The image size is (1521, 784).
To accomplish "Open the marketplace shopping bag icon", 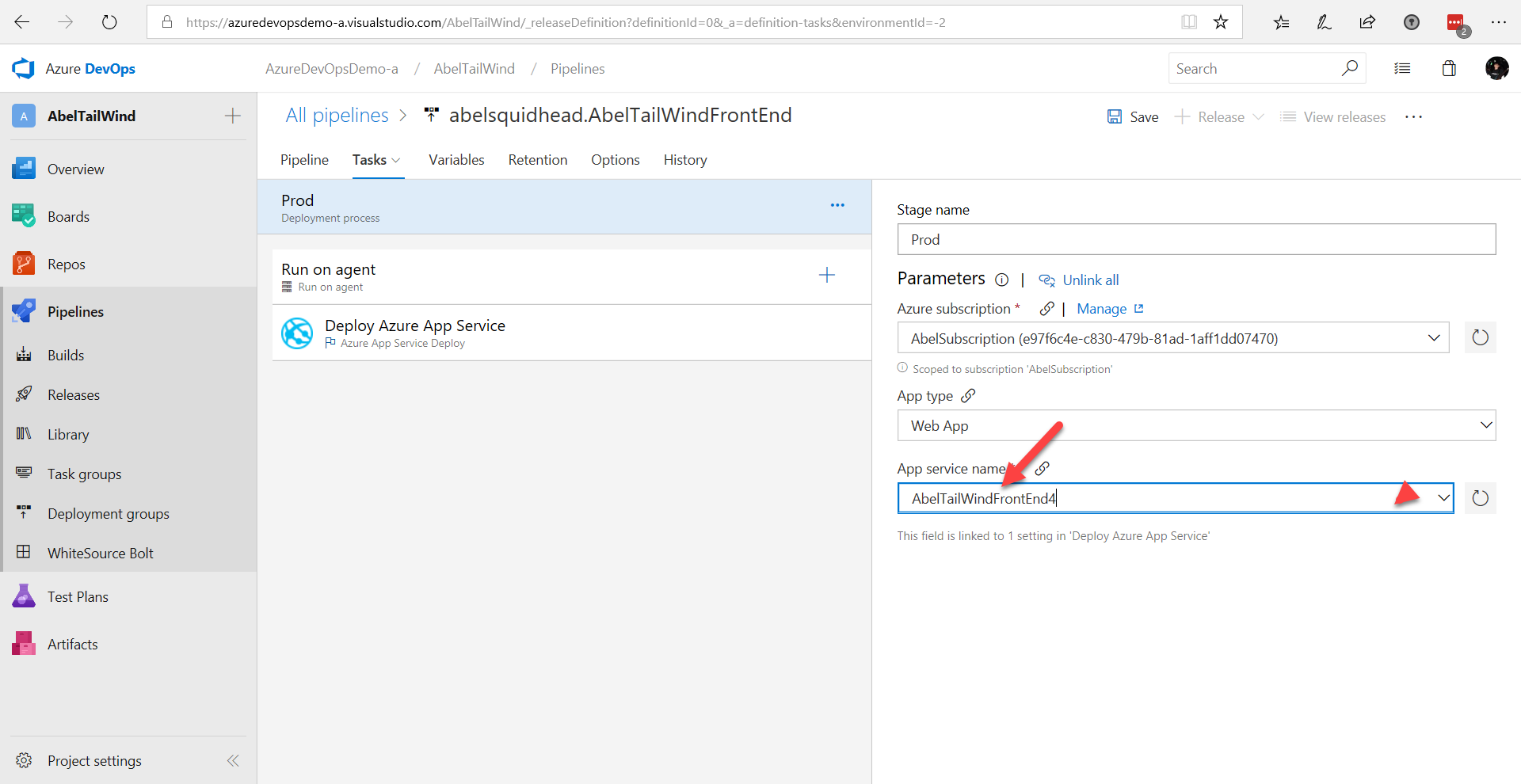I will coord(1449,69).
